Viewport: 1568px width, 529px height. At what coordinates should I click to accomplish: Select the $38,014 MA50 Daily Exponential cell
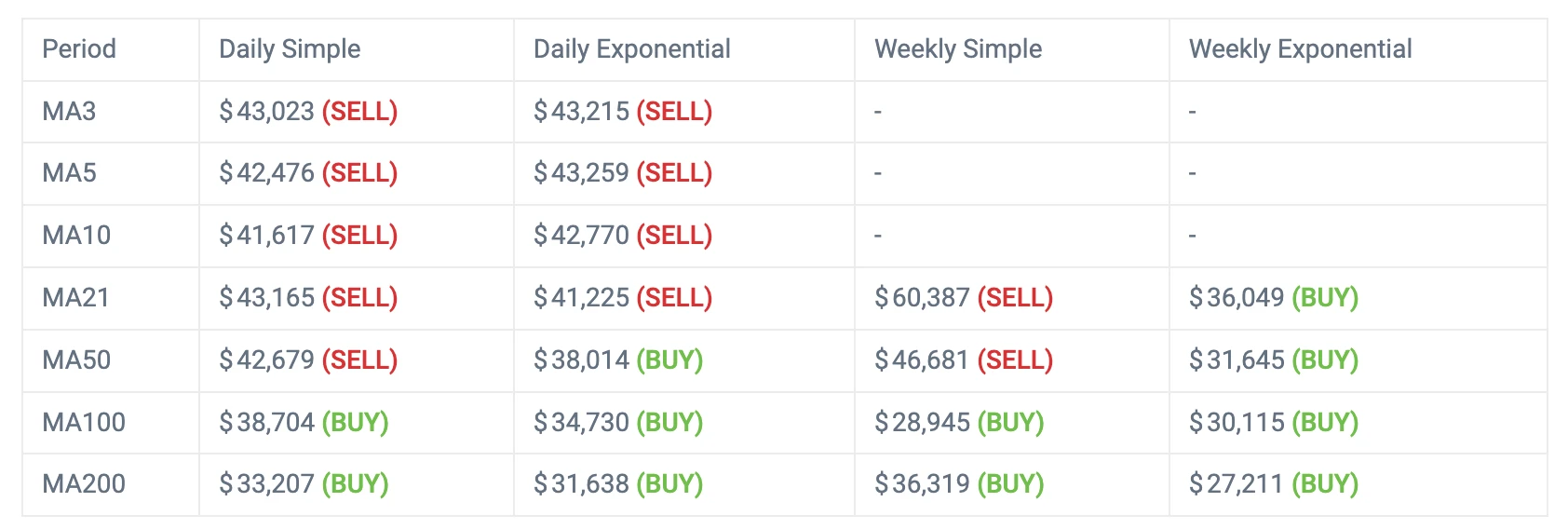[582, 360]
